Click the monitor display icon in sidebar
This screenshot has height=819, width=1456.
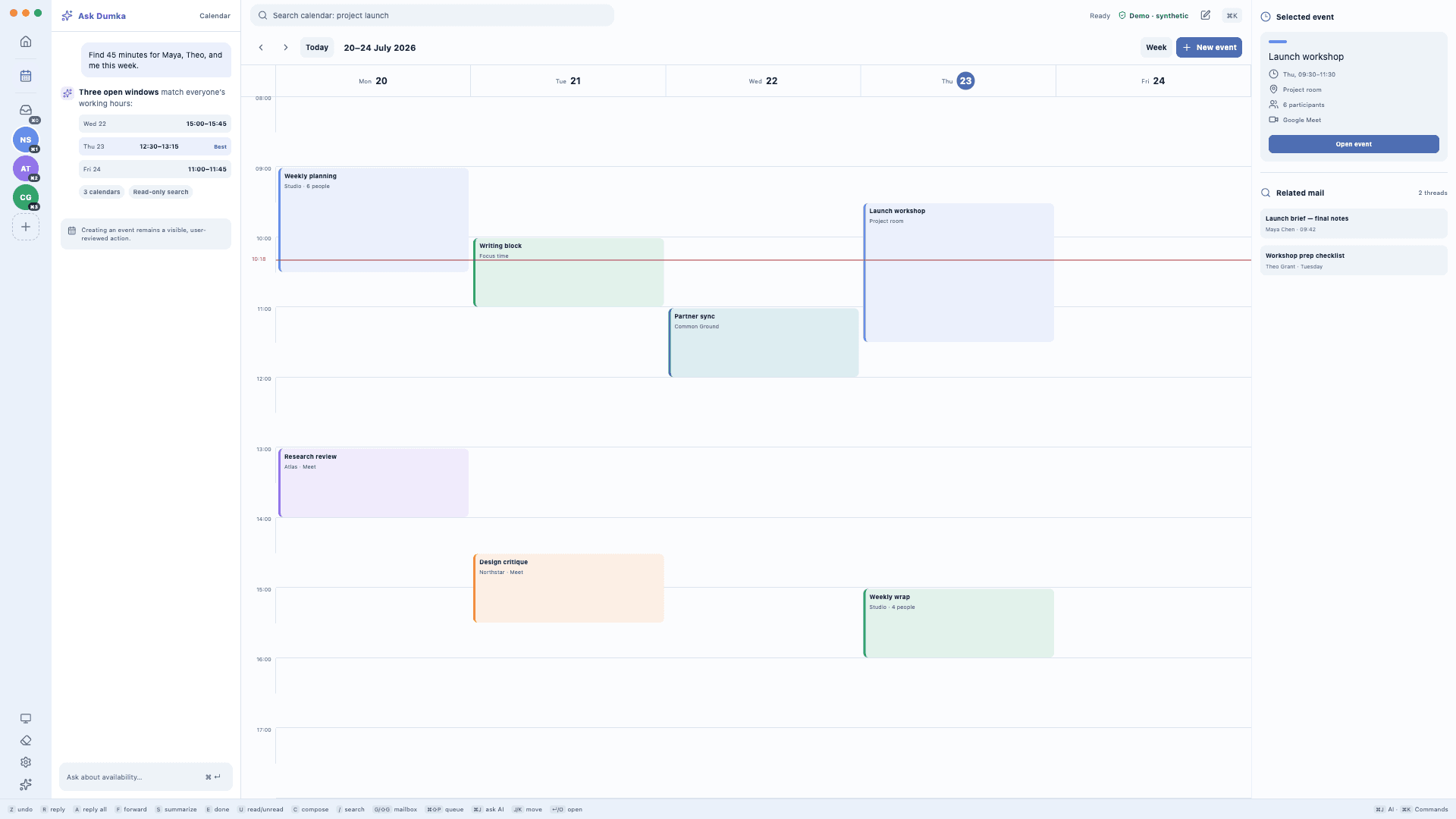[26, 718]
